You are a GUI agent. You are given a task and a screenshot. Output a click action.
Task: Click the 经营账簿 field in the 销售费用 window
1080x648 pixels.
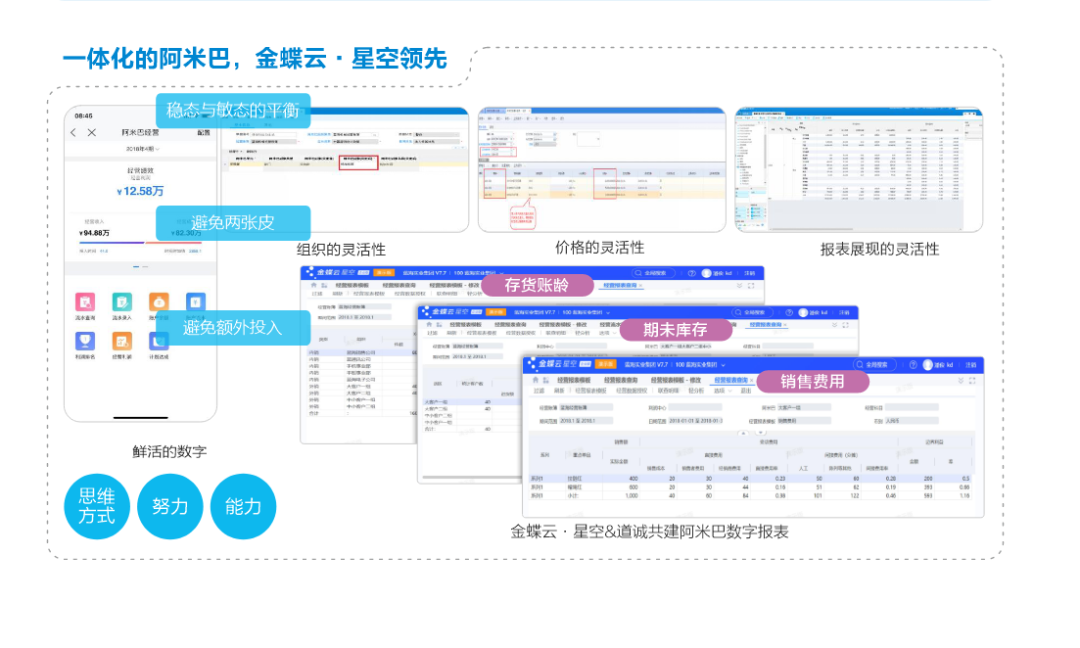(585, 408)
